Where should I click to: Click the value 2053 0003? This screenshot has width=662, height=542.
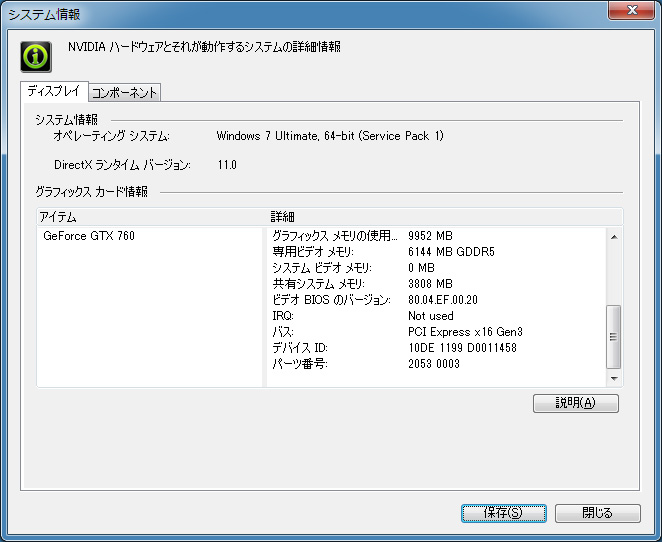(x=434, y=363)
